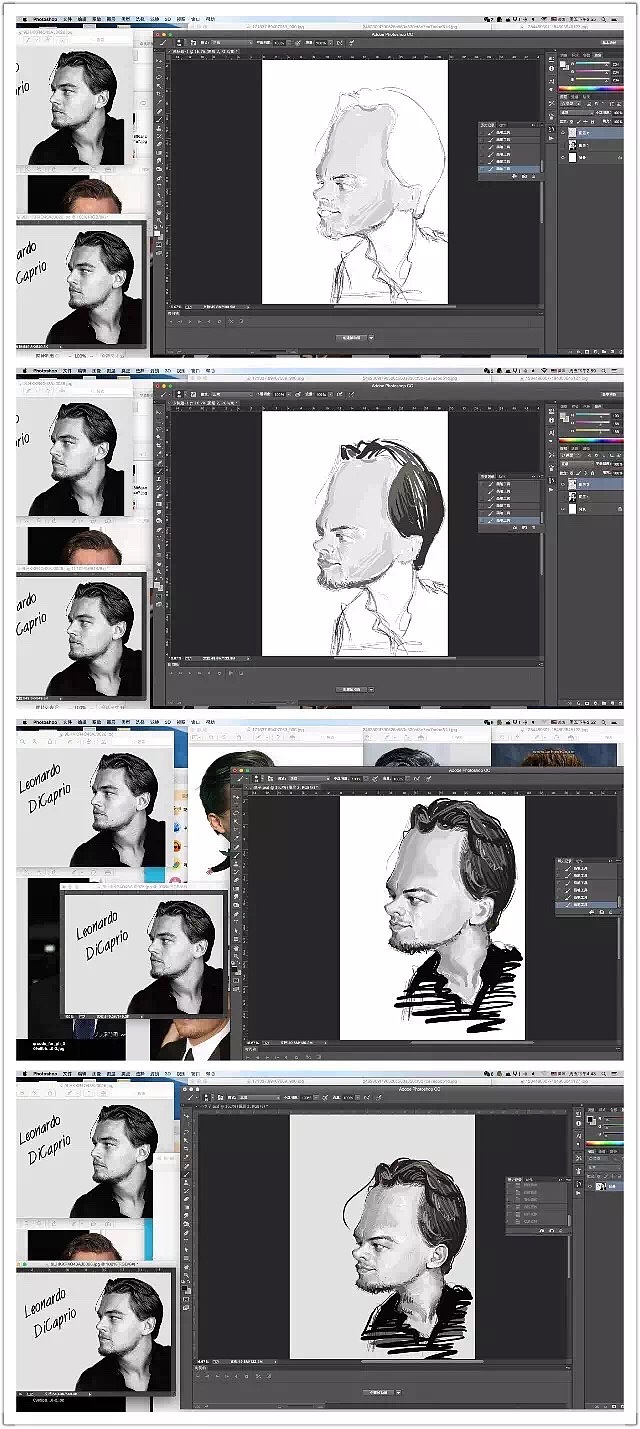Open dropdown arrow beside timeline button under line-sketch canvas
The image size is (640, 1429).
(x=372, y=338)
